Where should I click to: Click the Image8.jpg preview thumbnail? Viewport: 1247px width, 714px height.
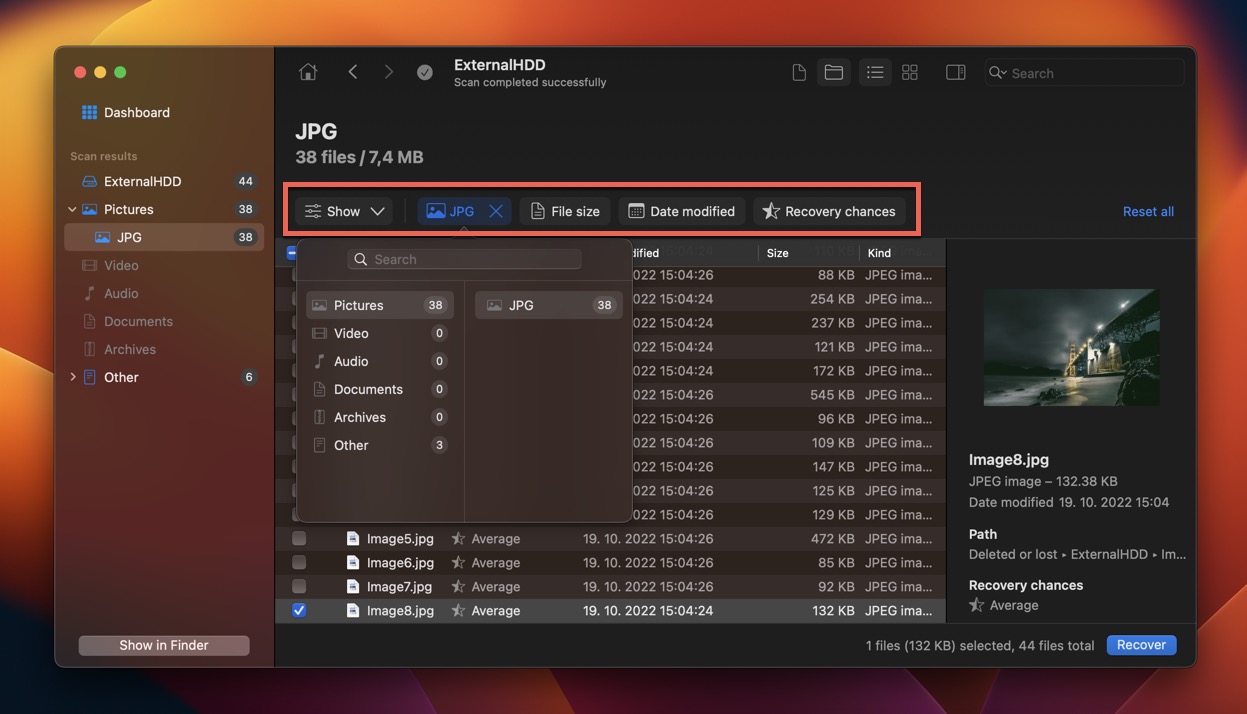coord(1071,347)
